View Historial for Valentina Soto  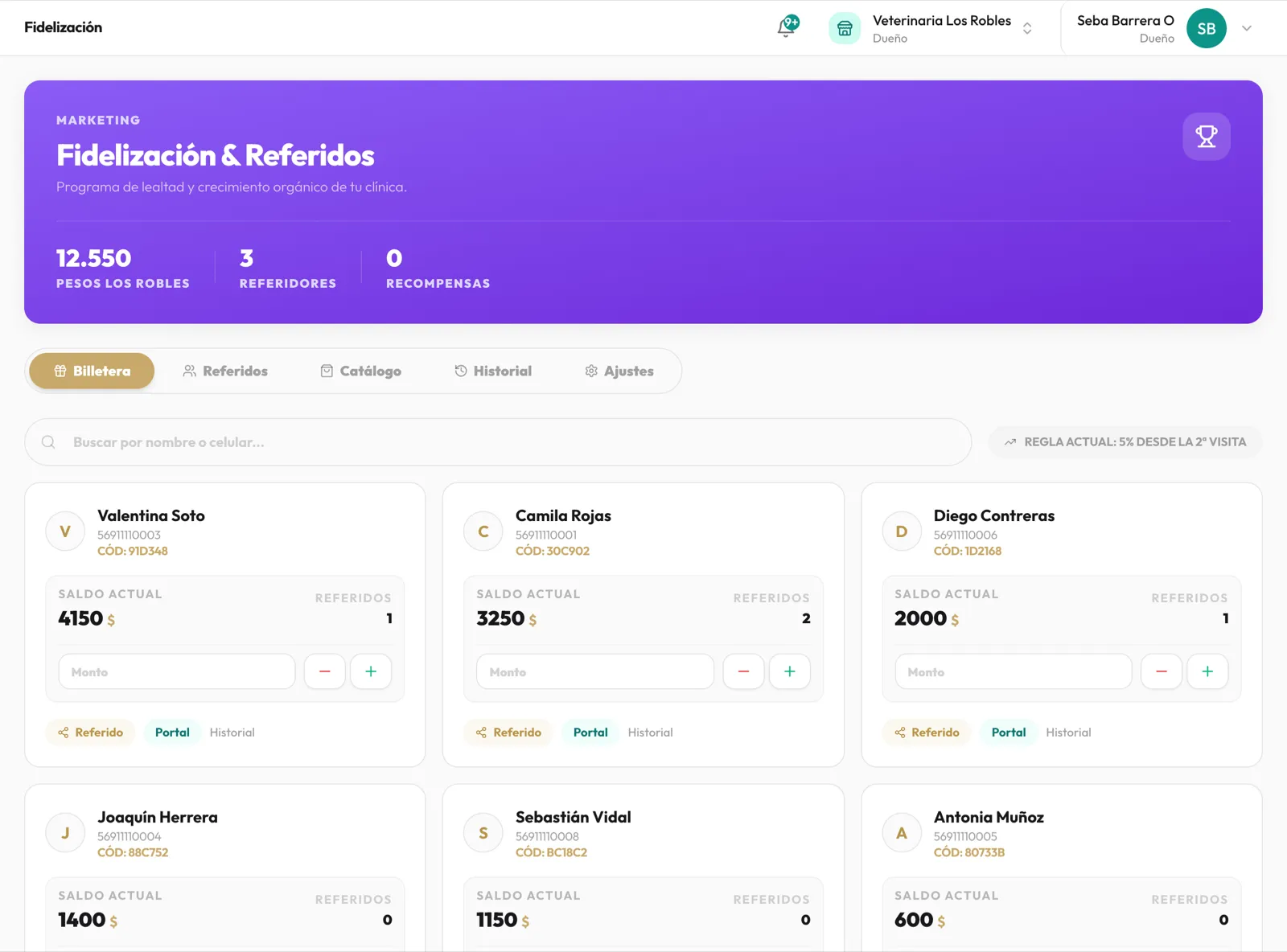click(x=232, y=732)
